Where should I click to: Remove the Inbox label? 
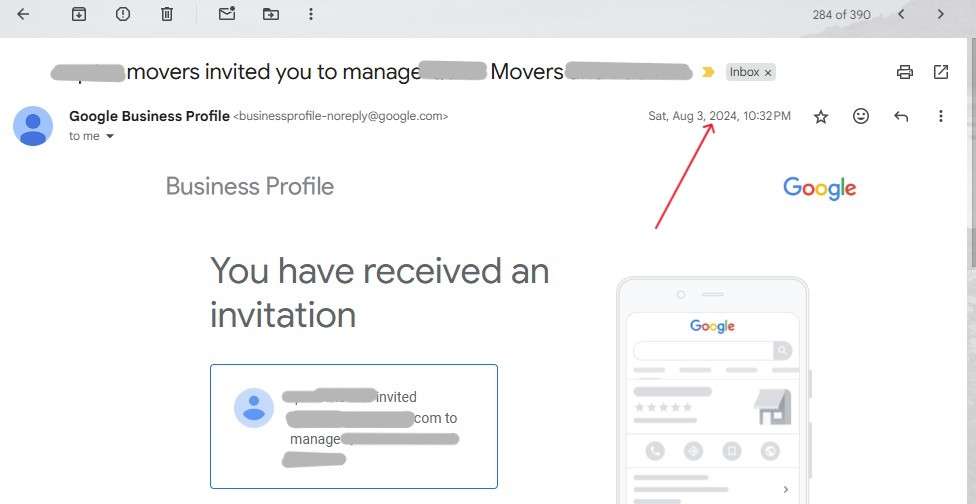point(767,73)
